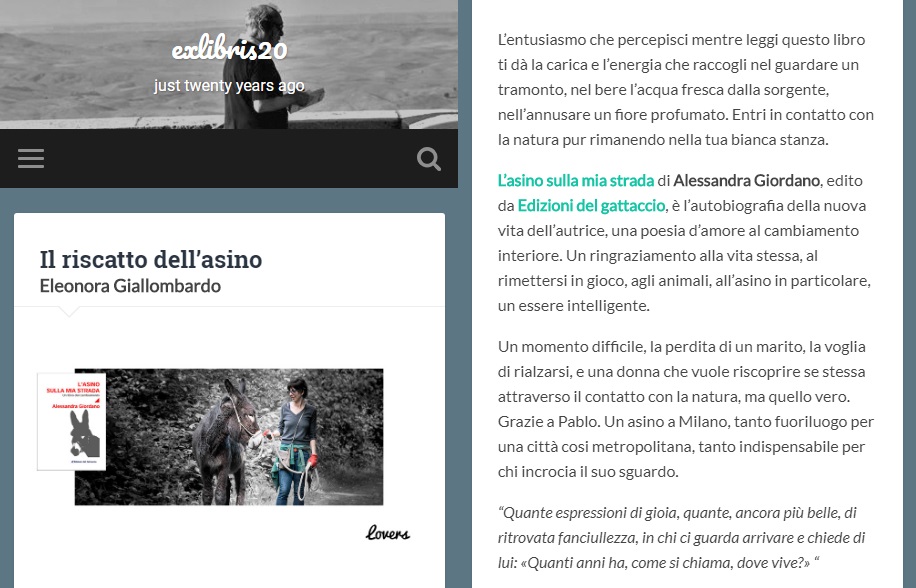Open the 'Il riscatto dell'asino' post title
916x588 pixels.
151,260
